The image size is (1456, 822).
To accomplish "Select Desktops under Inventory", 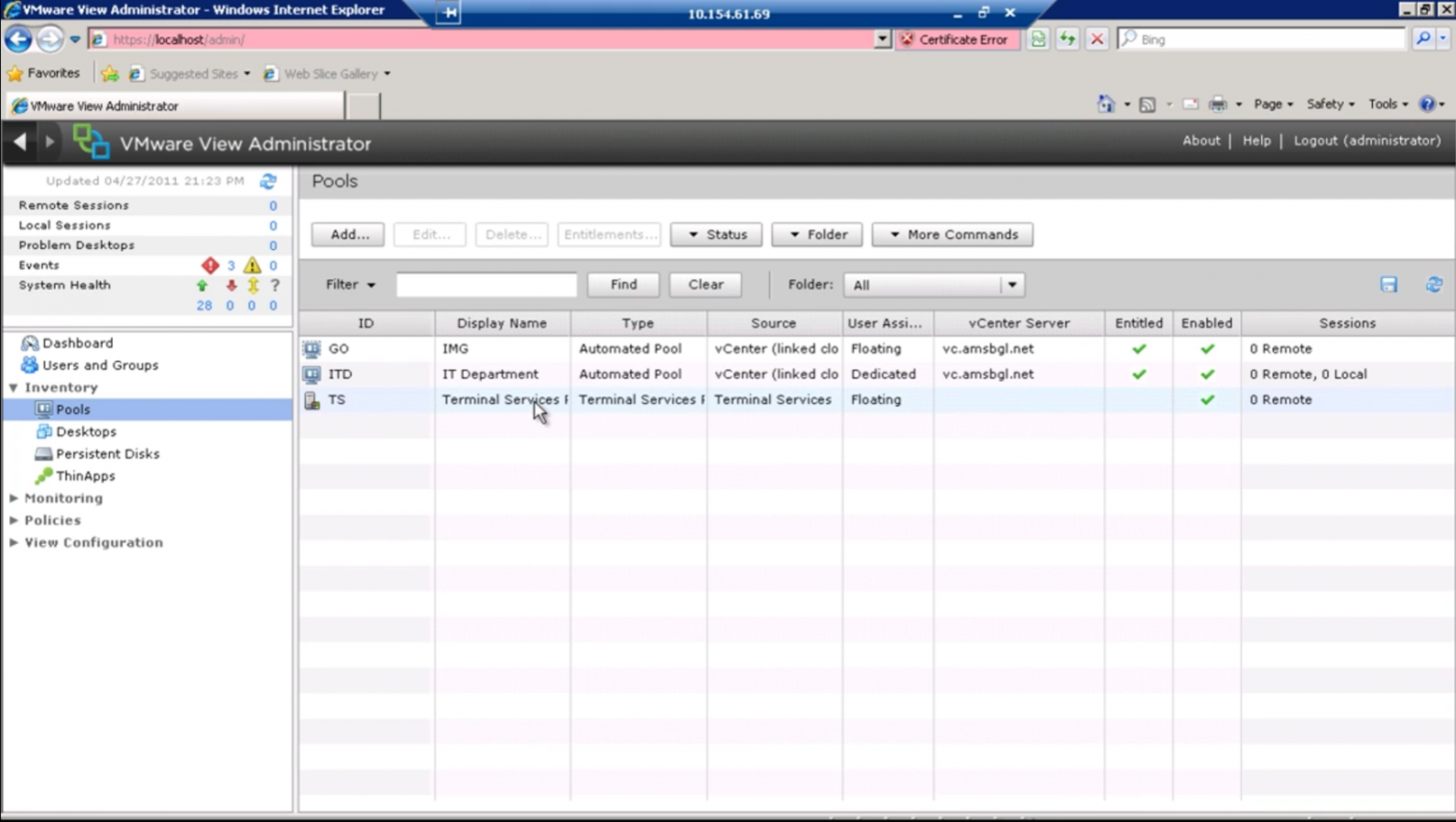I will [x=86, y=432].
